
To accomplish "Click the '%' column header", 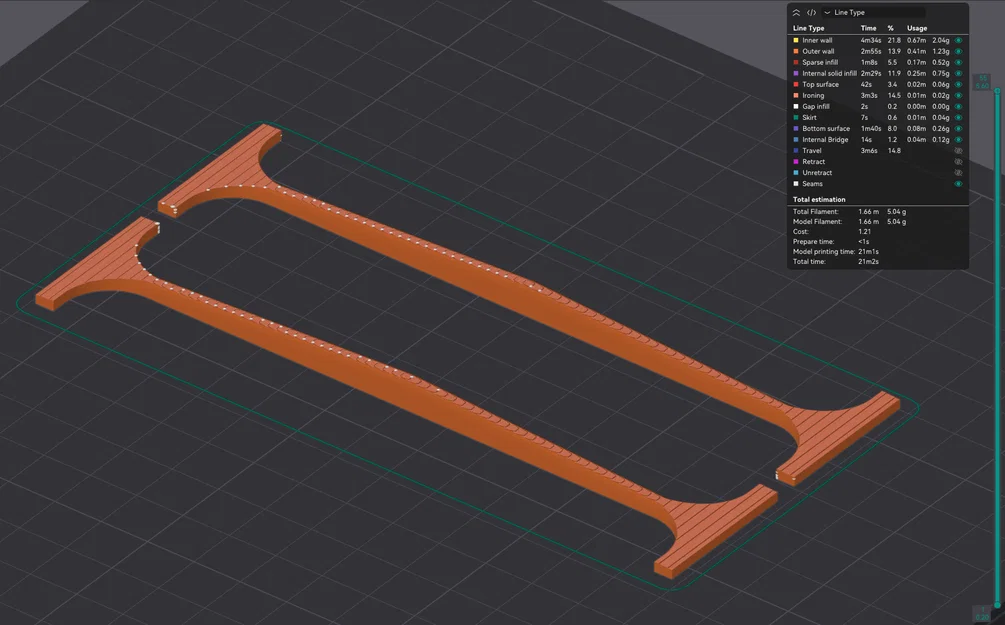I will (890, 28).
